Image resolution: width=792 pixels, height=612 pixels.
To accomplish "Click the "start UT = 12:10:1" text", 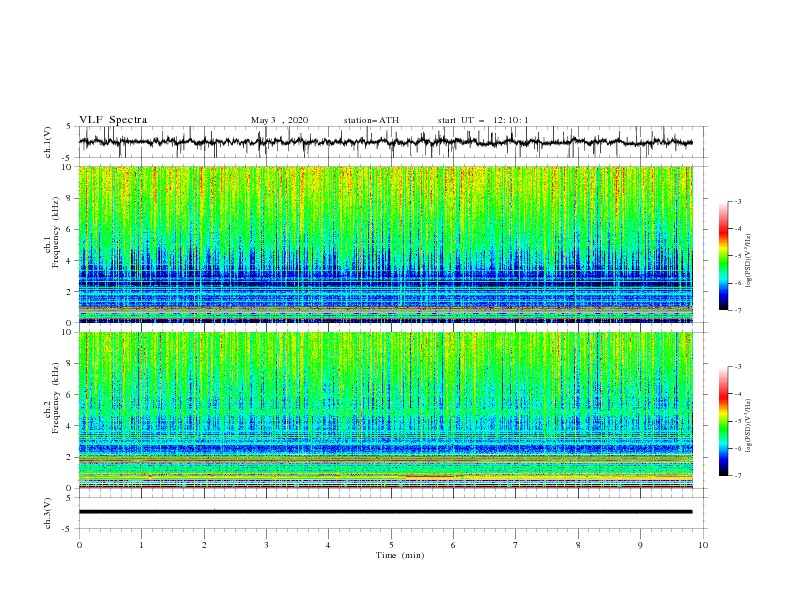I will click(x=483, y=120).
